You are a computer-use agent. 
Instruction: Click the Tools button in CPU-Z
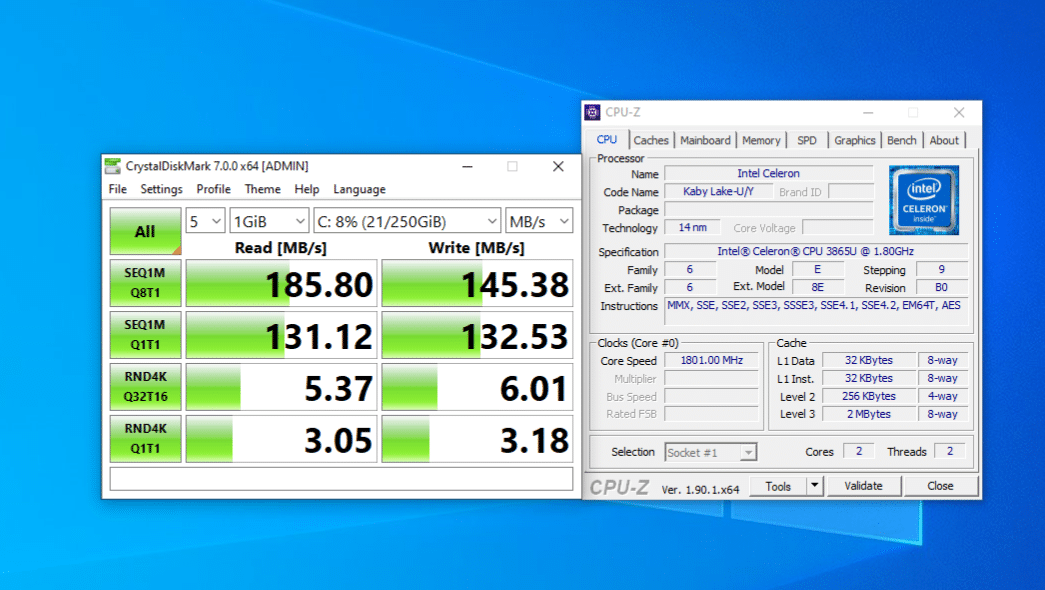[778, 486]
